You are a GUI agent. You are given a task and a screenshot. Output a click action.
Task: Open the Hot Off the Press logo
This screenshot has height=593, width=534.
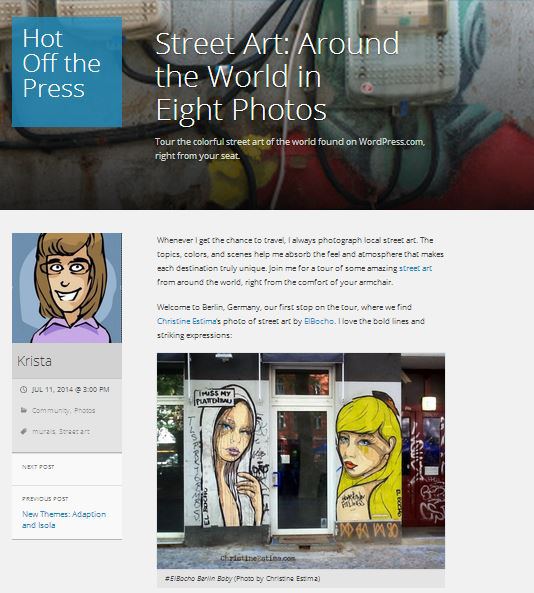pos(67,72)
